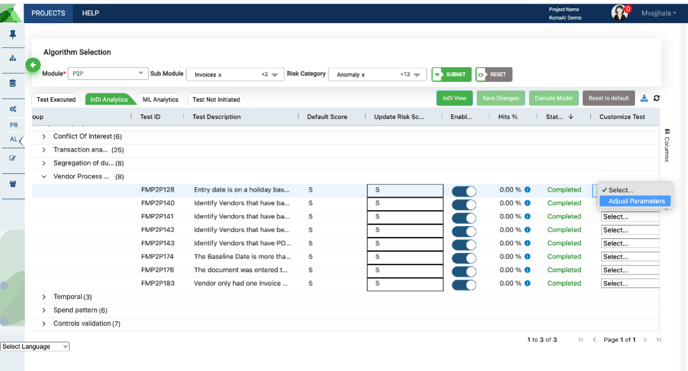Click the sort arrow on Status column
Image resolution: width=688 pixels, height=371 pixels.
[571, 117]
